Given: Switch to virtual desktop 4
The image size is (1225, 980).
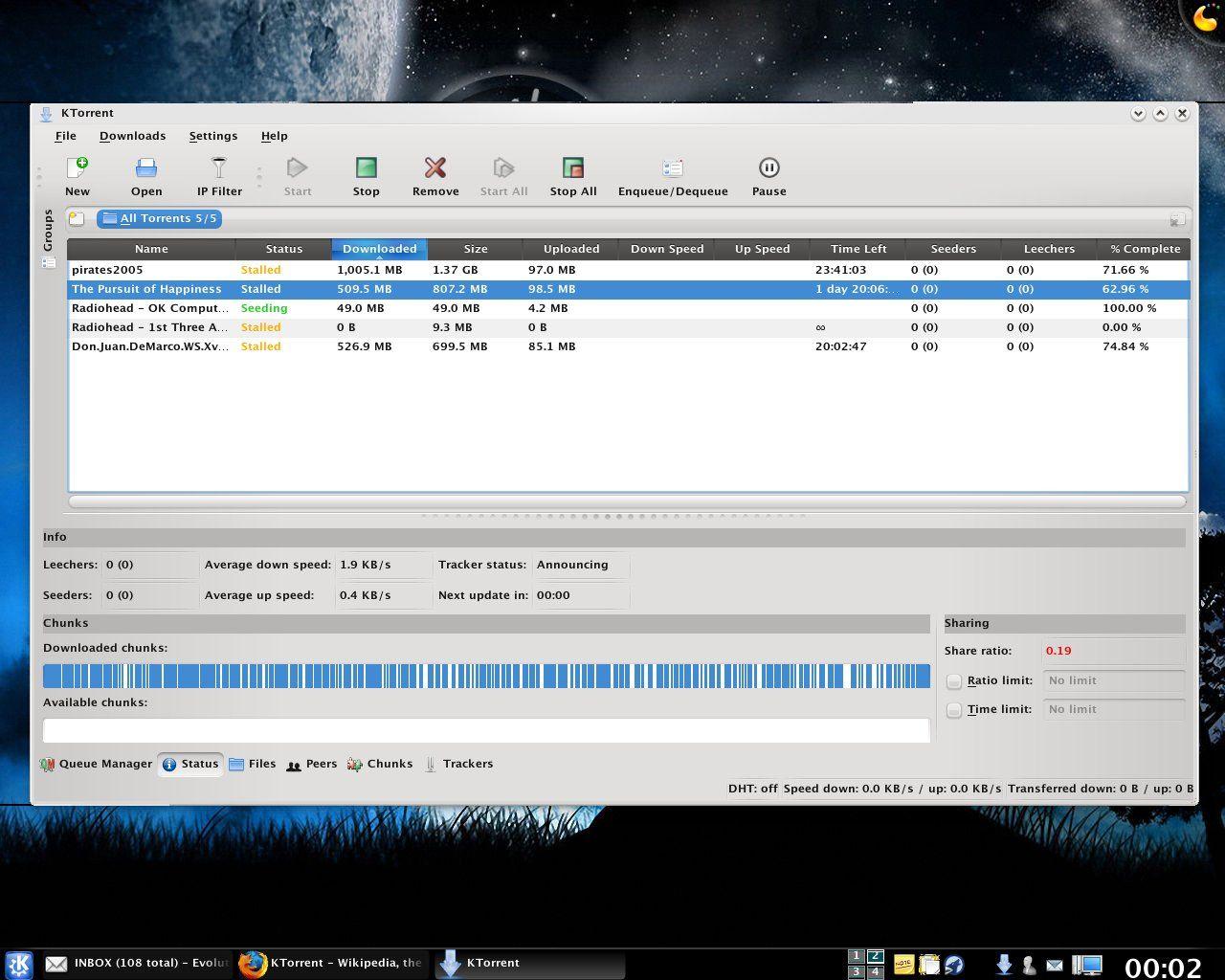Looking at the screenshot, I should 875,971.
